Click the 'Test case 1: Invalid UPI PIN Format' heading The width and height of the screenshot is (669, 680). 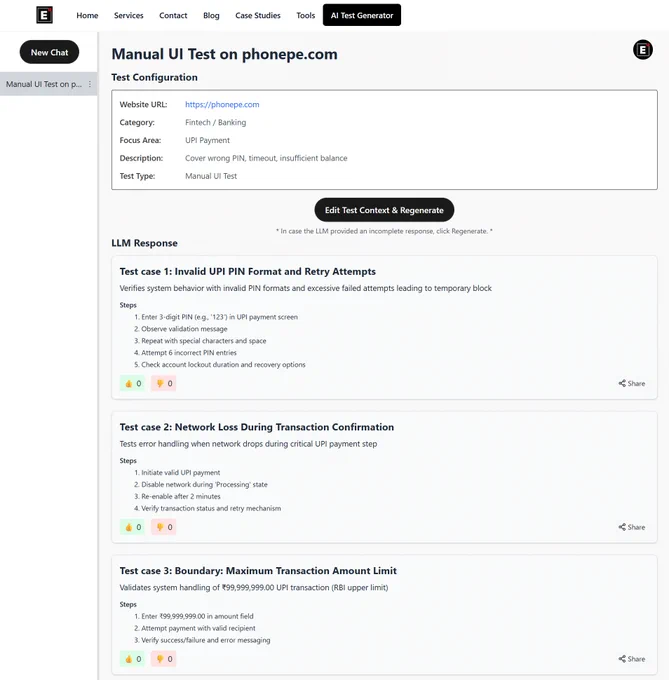click(x=248, y=271)
